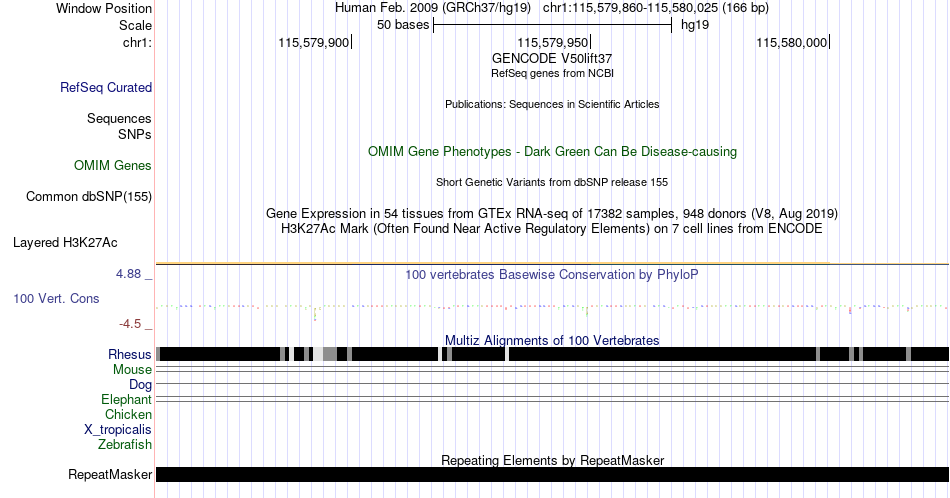The width and height of the screenshot is (950, 498).
Task: Click the Dog species label
Action: pyautogui.click(x=141, y=385)
